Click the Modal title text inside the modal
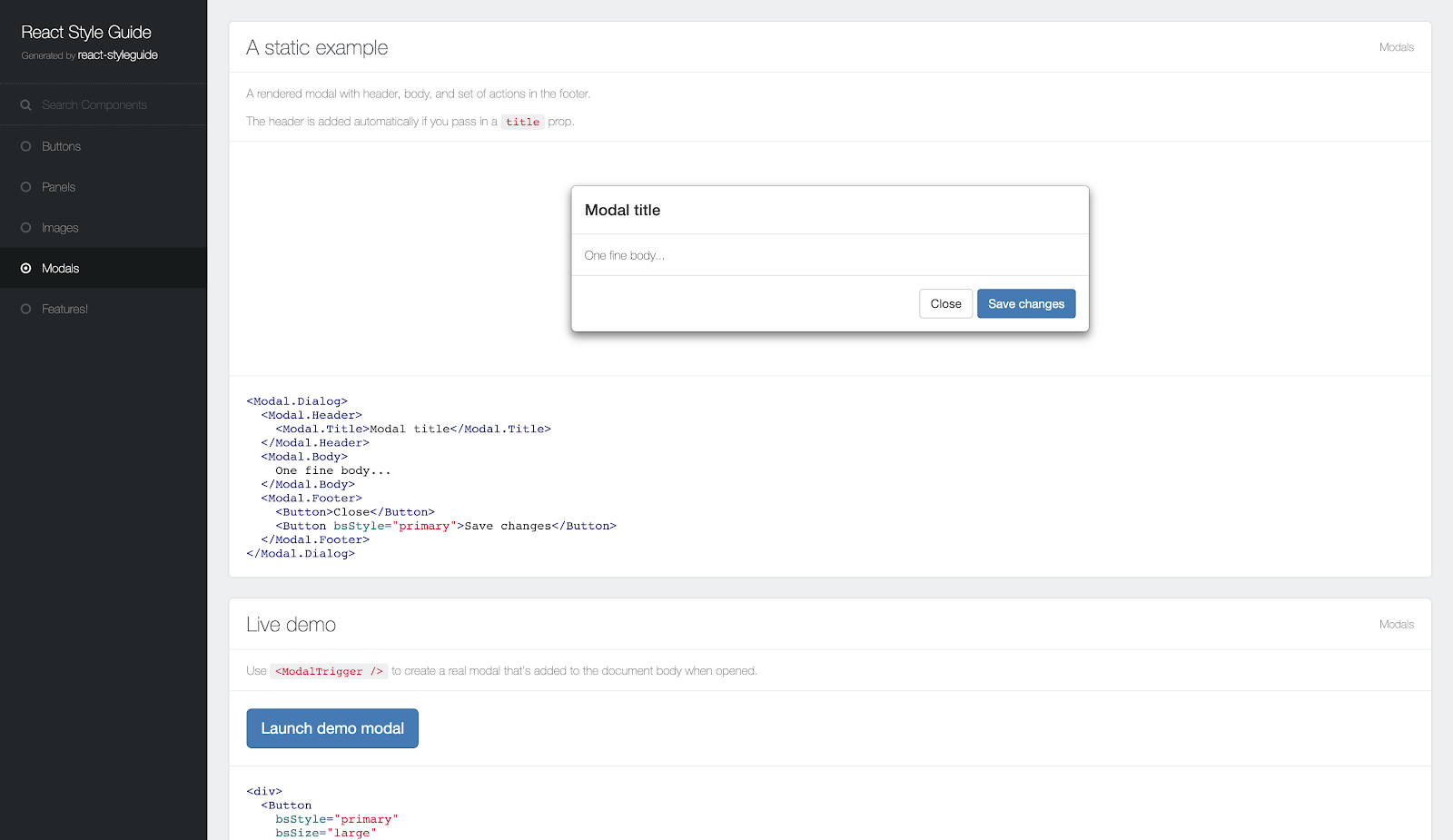 (x=622, y=210)
